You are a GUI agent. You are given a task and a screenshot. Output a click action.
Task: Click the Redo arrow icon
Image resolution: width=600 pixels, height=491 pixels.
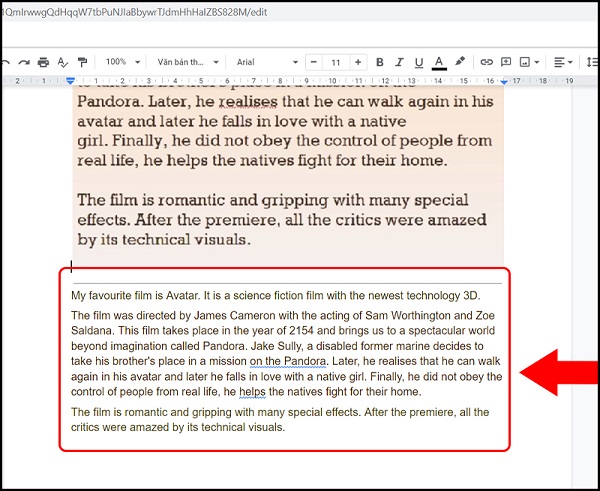pyautogui.click(x=24, y=62)
